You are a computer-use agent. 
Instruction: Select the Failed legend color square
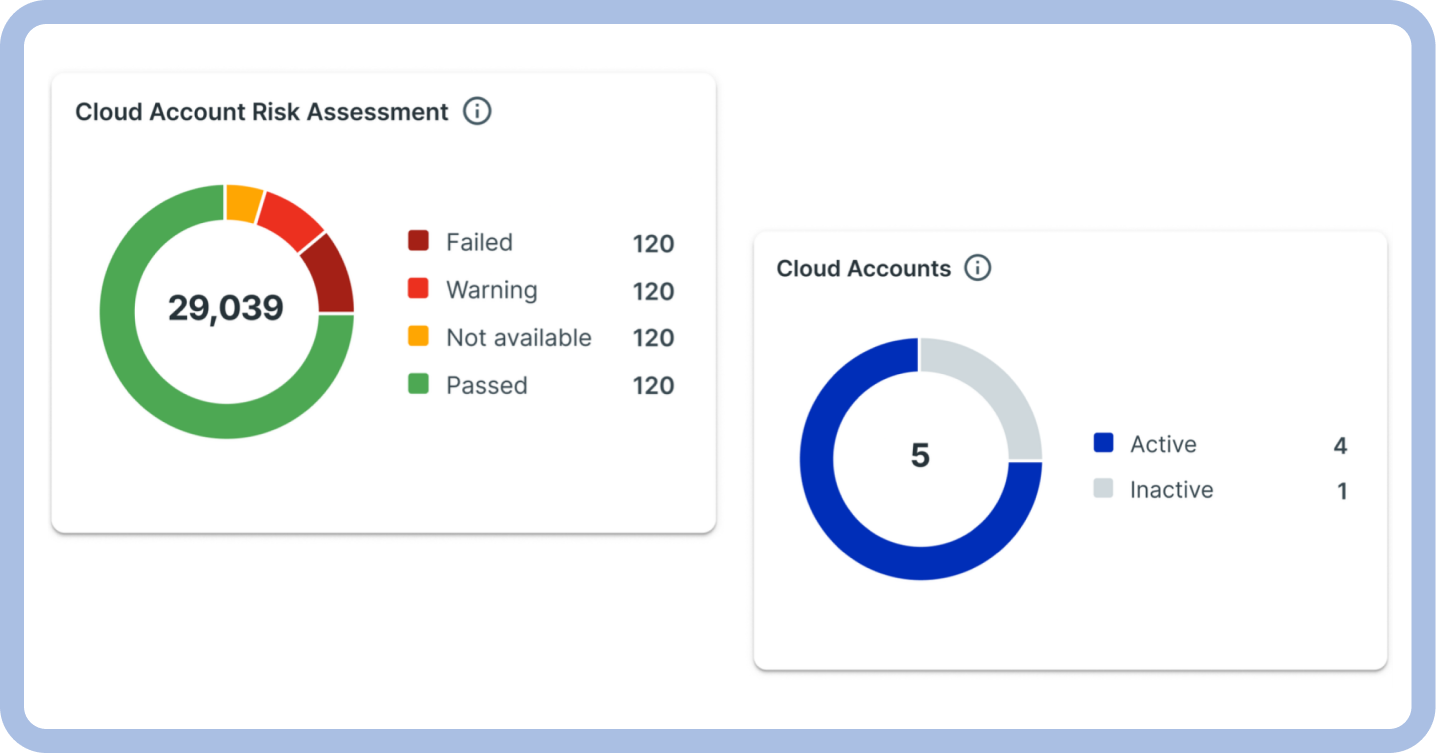(x=418, y=241)
